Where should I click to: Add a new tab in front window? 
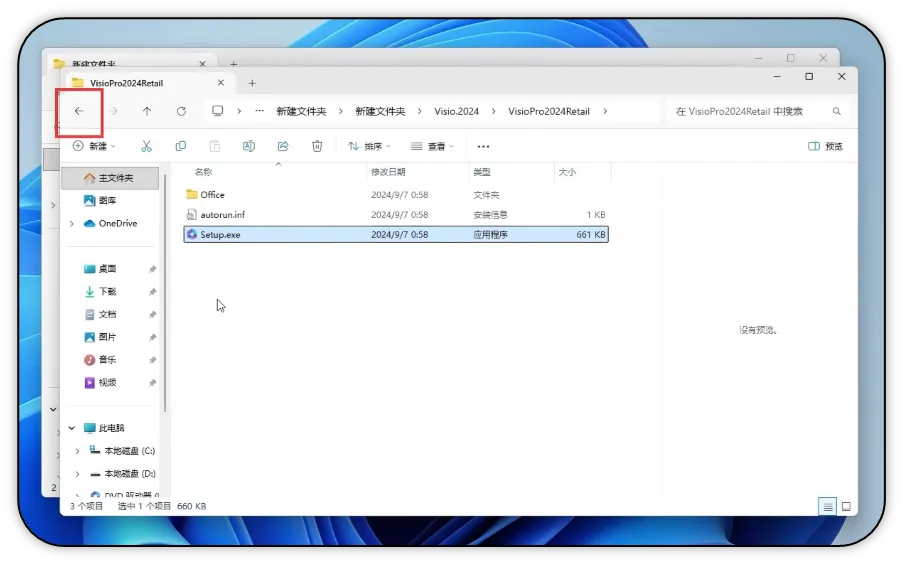[x=252, y=84]
